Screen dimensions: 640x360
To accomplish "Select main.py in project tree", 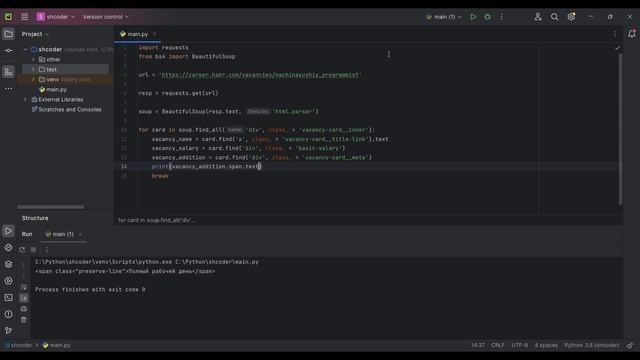I will pos(56,89).
